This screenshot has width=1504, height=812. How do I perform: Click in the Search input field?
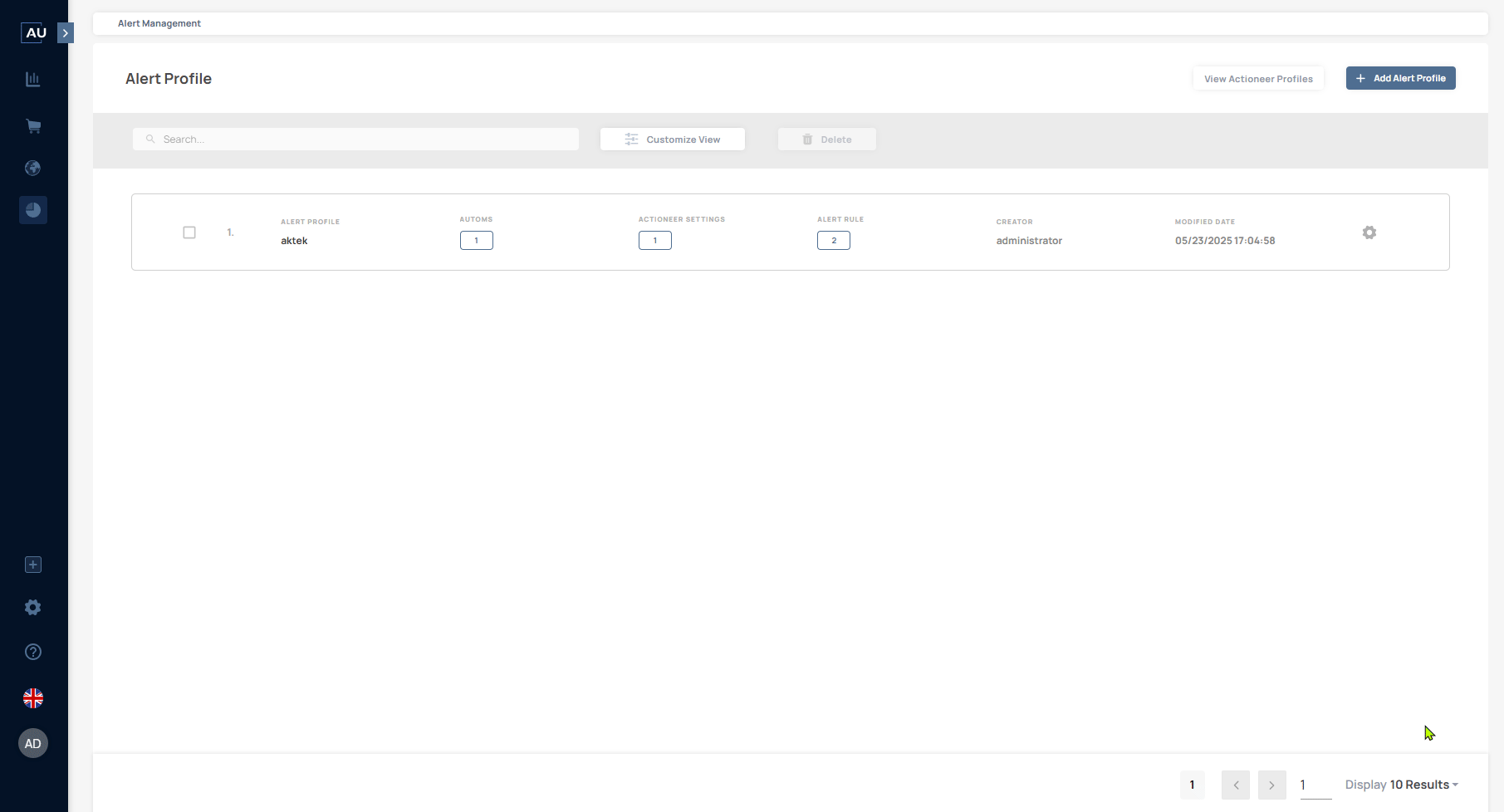click(x=357, y=139)
